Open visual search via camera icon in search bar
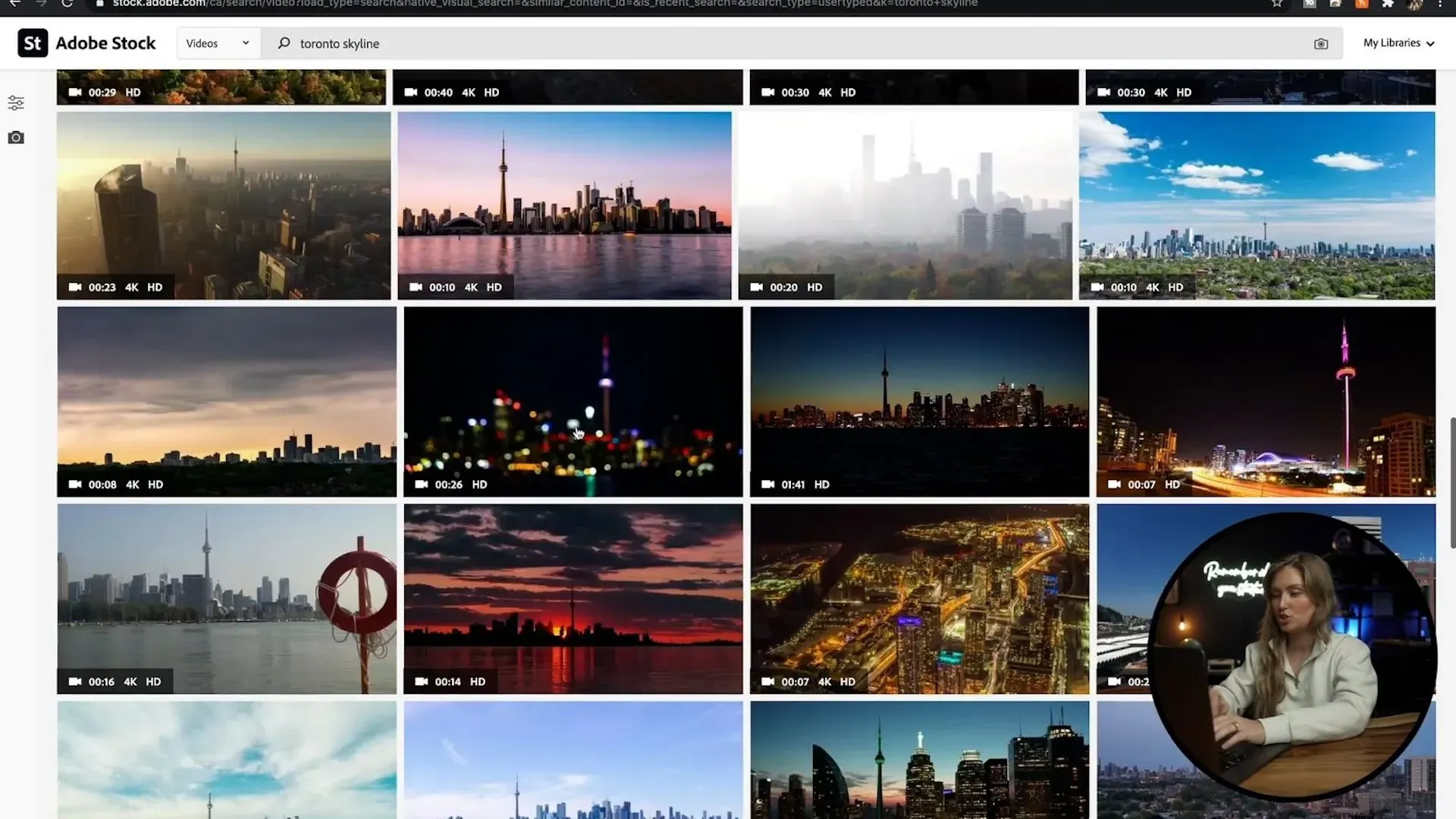The height and width of the screenshot is (819, 1456). [x=1322, y=43]
